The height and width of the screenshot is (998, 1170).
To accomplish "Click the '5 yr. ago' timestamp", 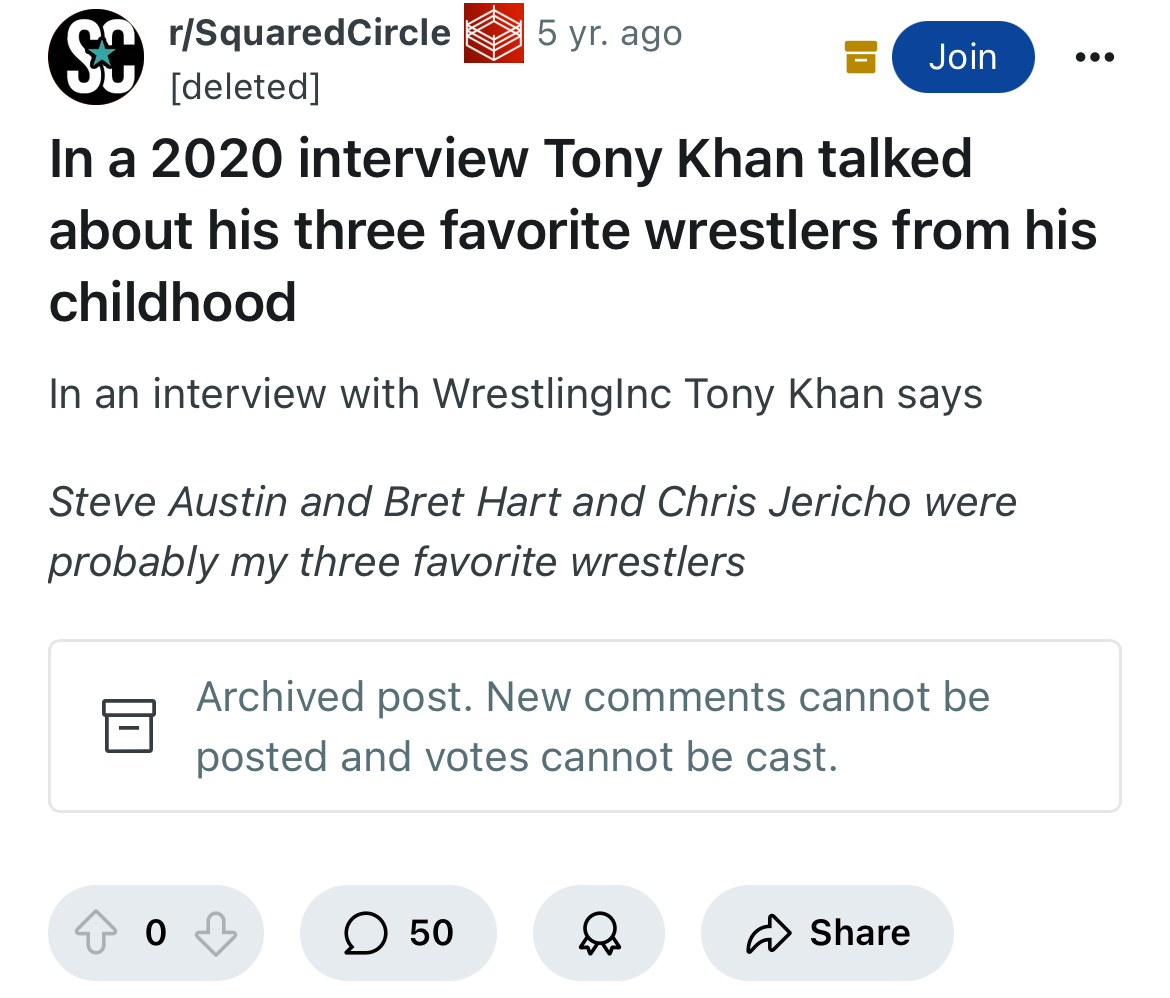I will pos(609,34).
